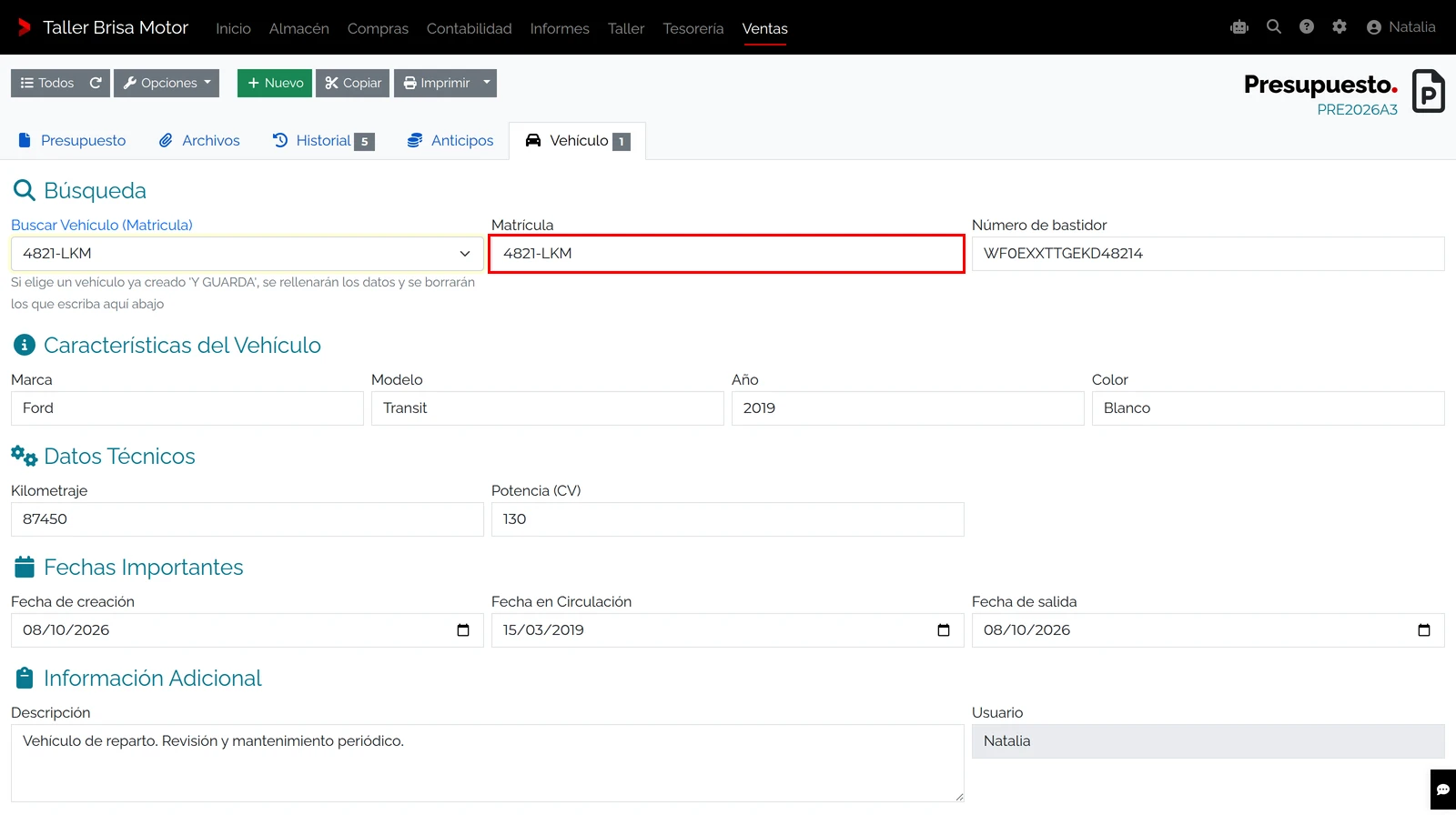Click the Copiar button
This screenshot has width=1456, height=815.
click(353, 83)
